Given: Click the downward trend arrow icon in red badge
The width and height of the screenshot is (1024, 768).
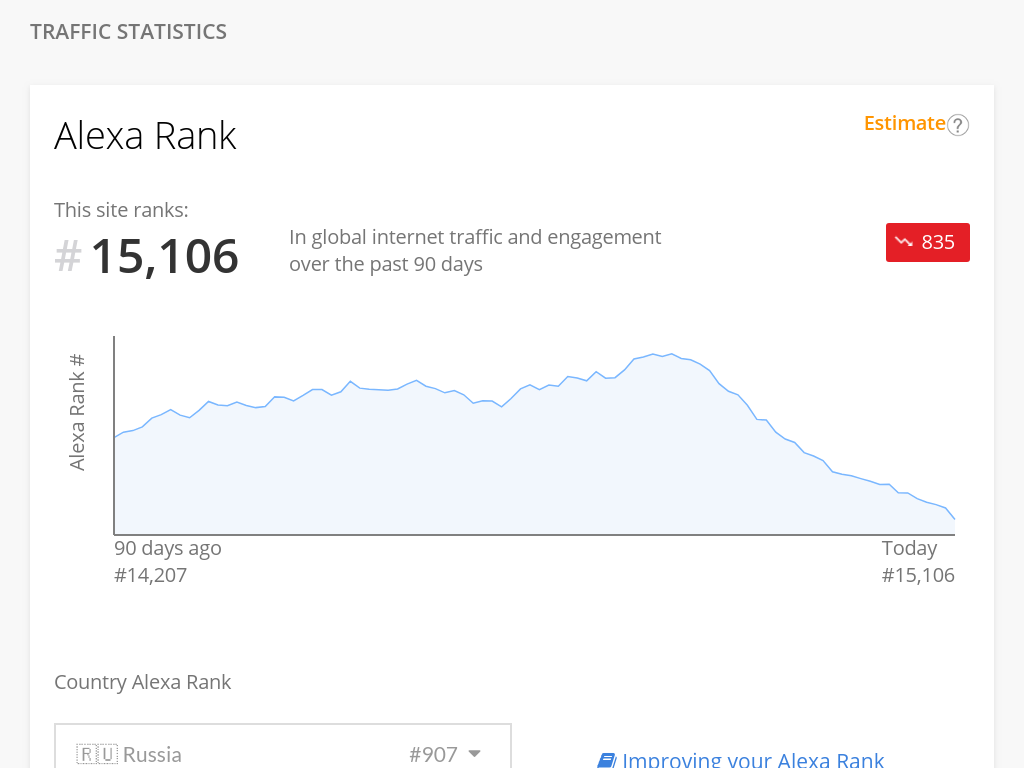Looking at the screenshot, I should (x=904, y=242).
